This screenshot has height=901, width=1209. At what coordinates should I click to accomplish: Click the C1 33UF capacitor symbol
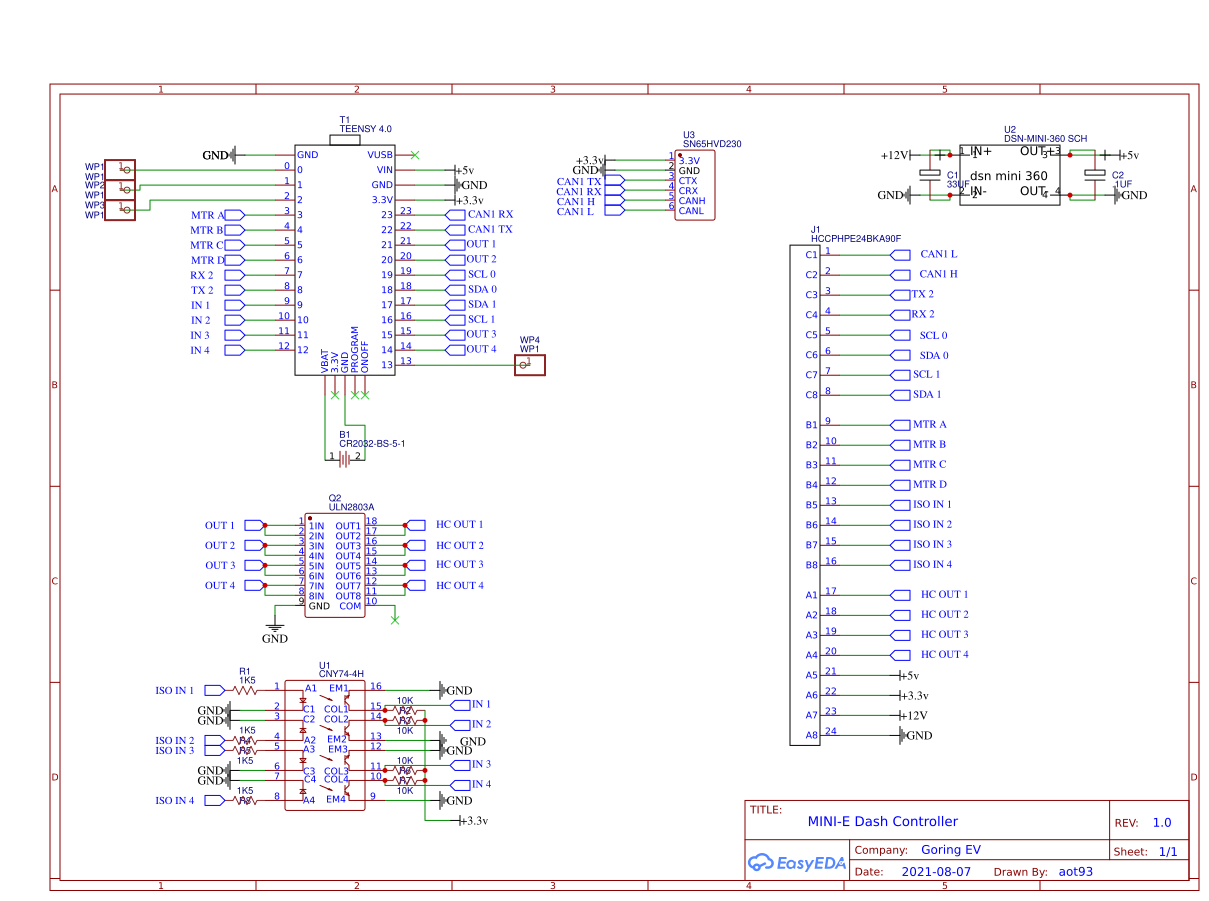938,175
